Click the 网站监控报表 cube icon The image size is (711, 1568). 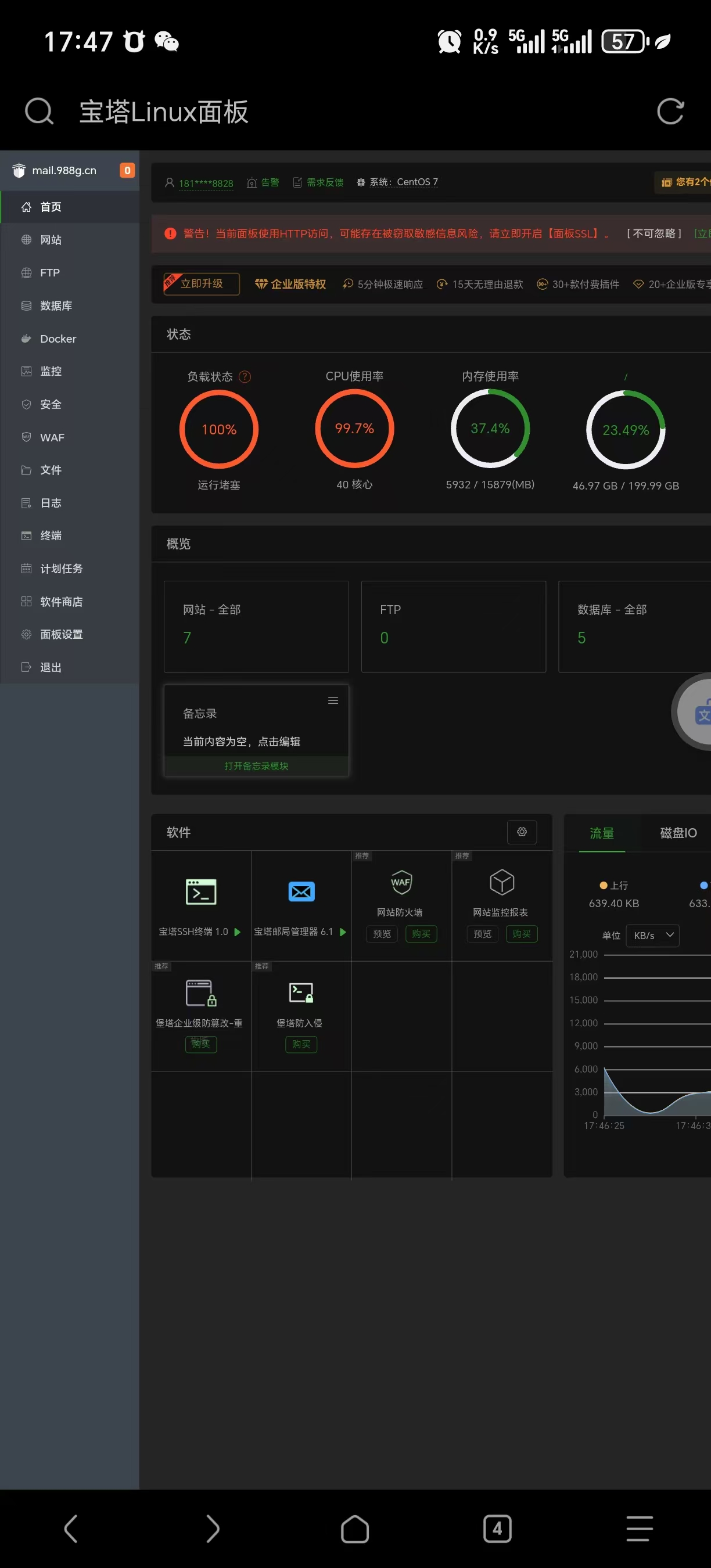tap(502, 882)
